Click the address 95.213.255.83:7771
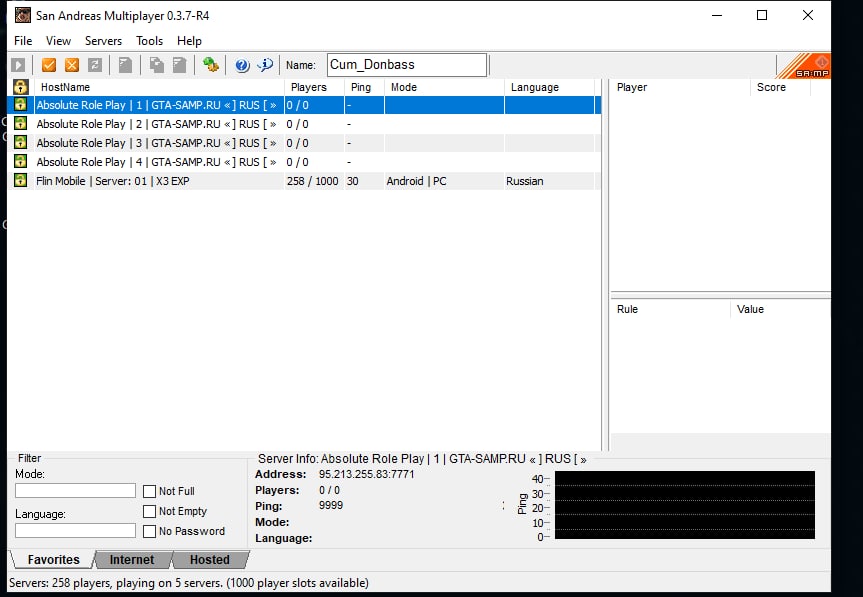863x597 pixels. (367, 474)
